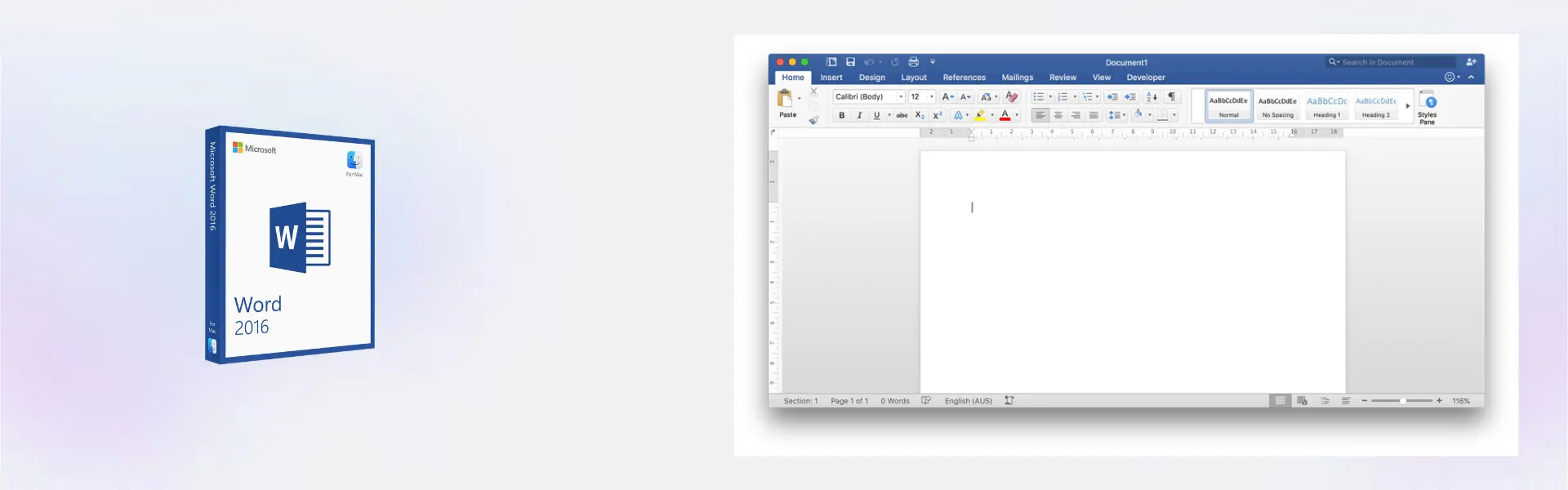Toggle show paragraph marks (¶)

click(x=1172, y=96)
